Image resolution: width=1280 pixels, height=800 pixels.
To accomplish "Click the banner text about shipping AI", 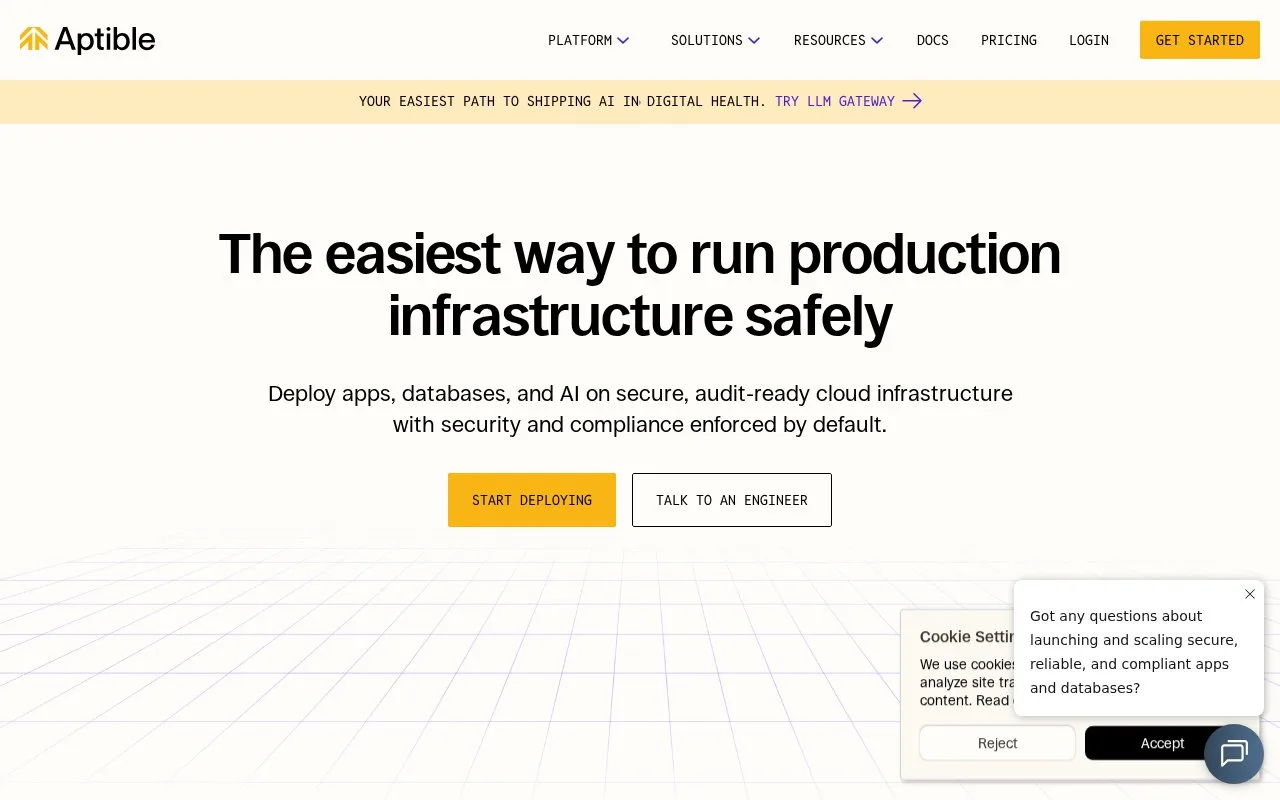I will point(563,101).
